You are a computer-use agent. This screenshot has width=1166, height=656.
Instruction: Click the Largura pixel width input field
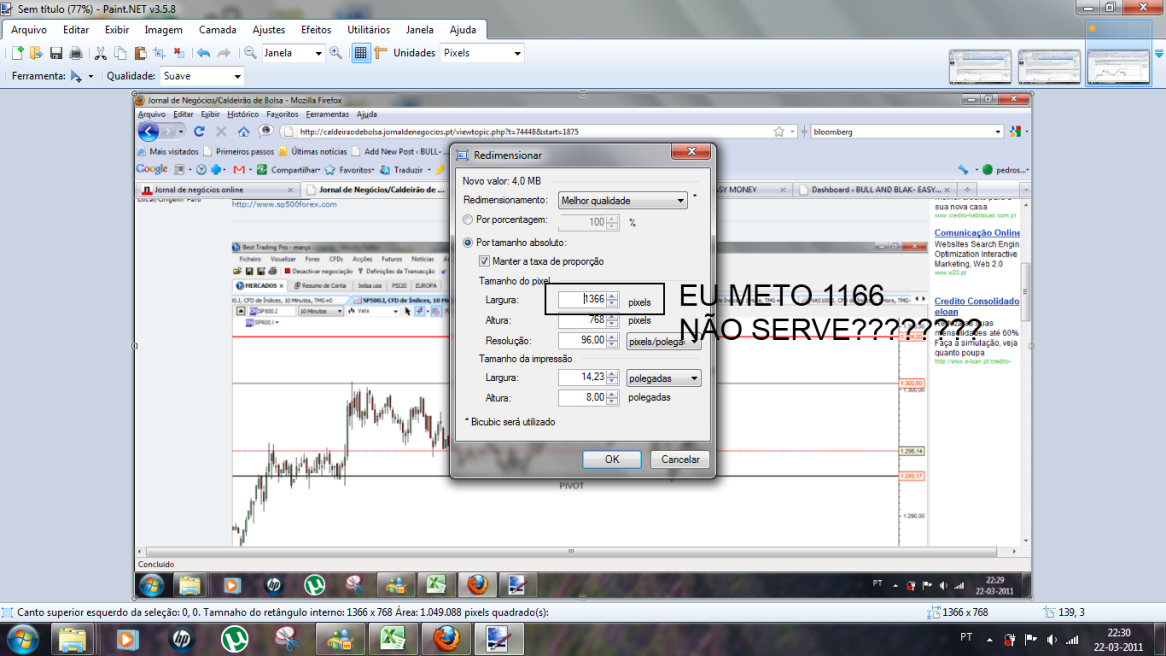coord(582,299)
